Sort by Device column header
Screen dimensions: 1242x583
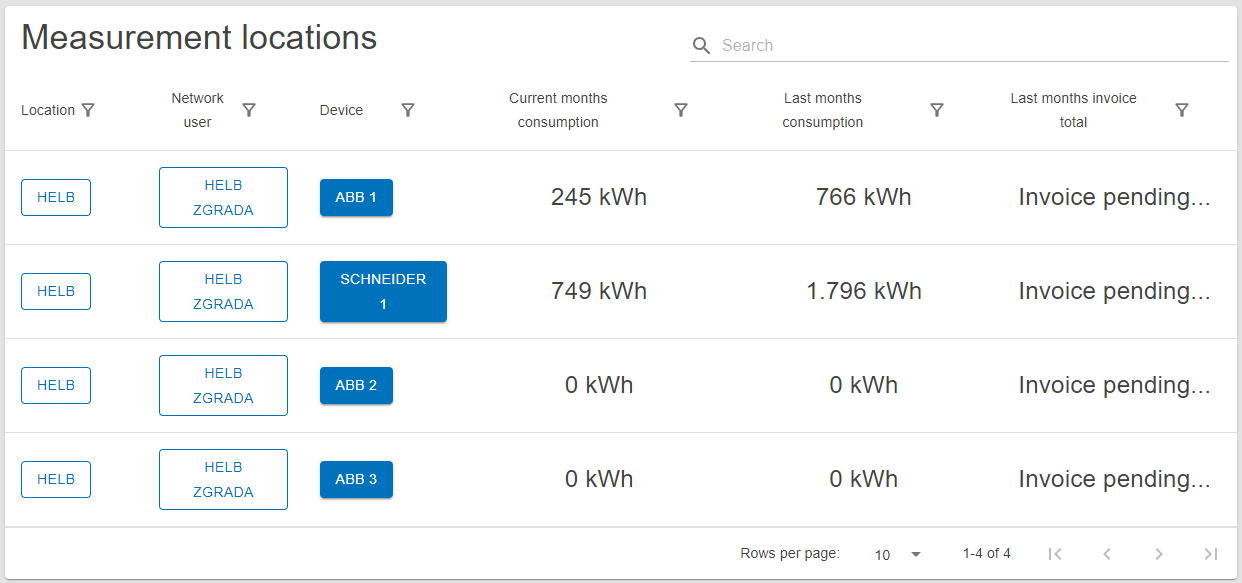point(341,110)
